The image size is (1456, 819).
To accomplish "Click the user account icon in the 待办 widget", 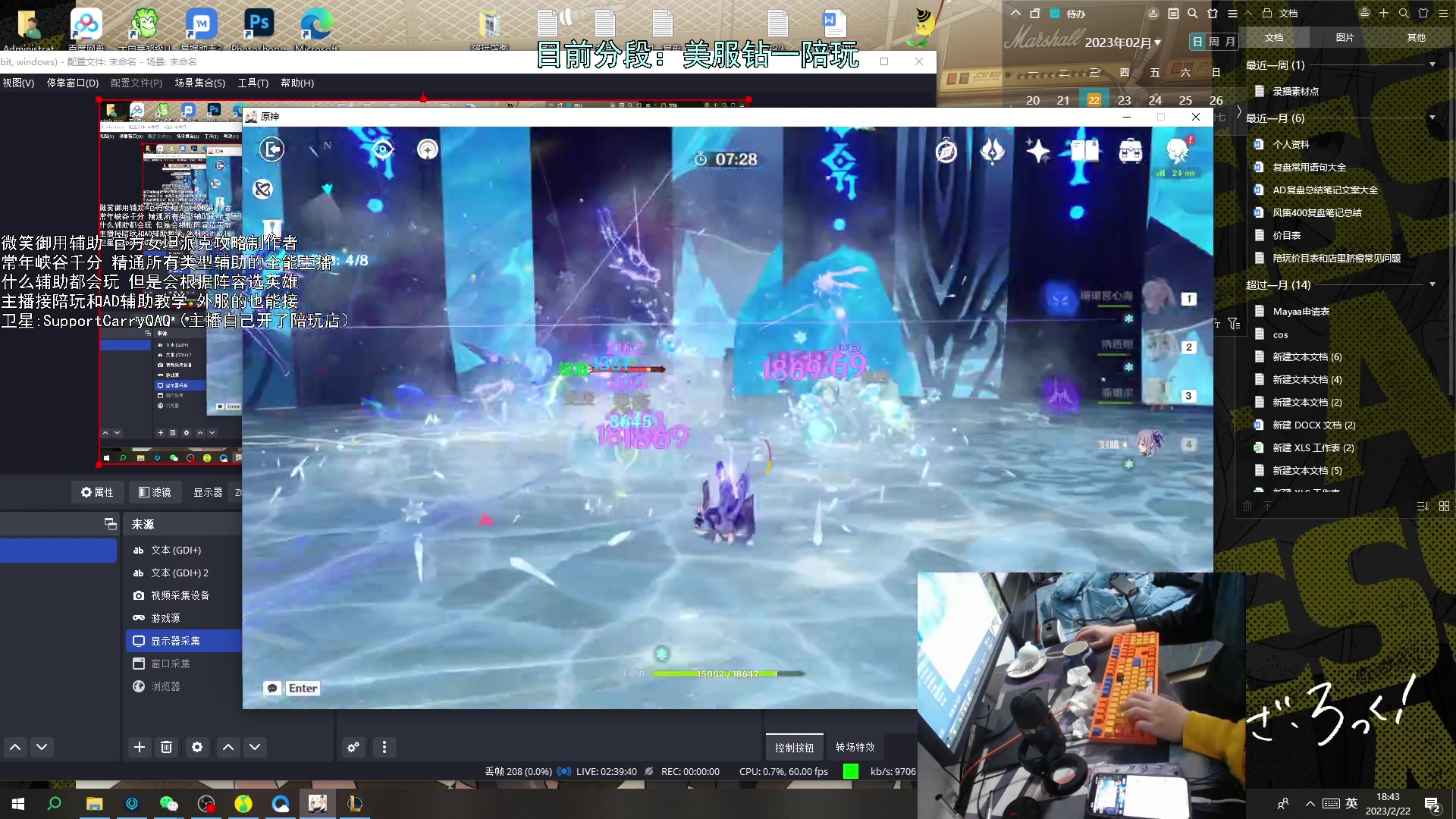I will (x=1153, y=14).
